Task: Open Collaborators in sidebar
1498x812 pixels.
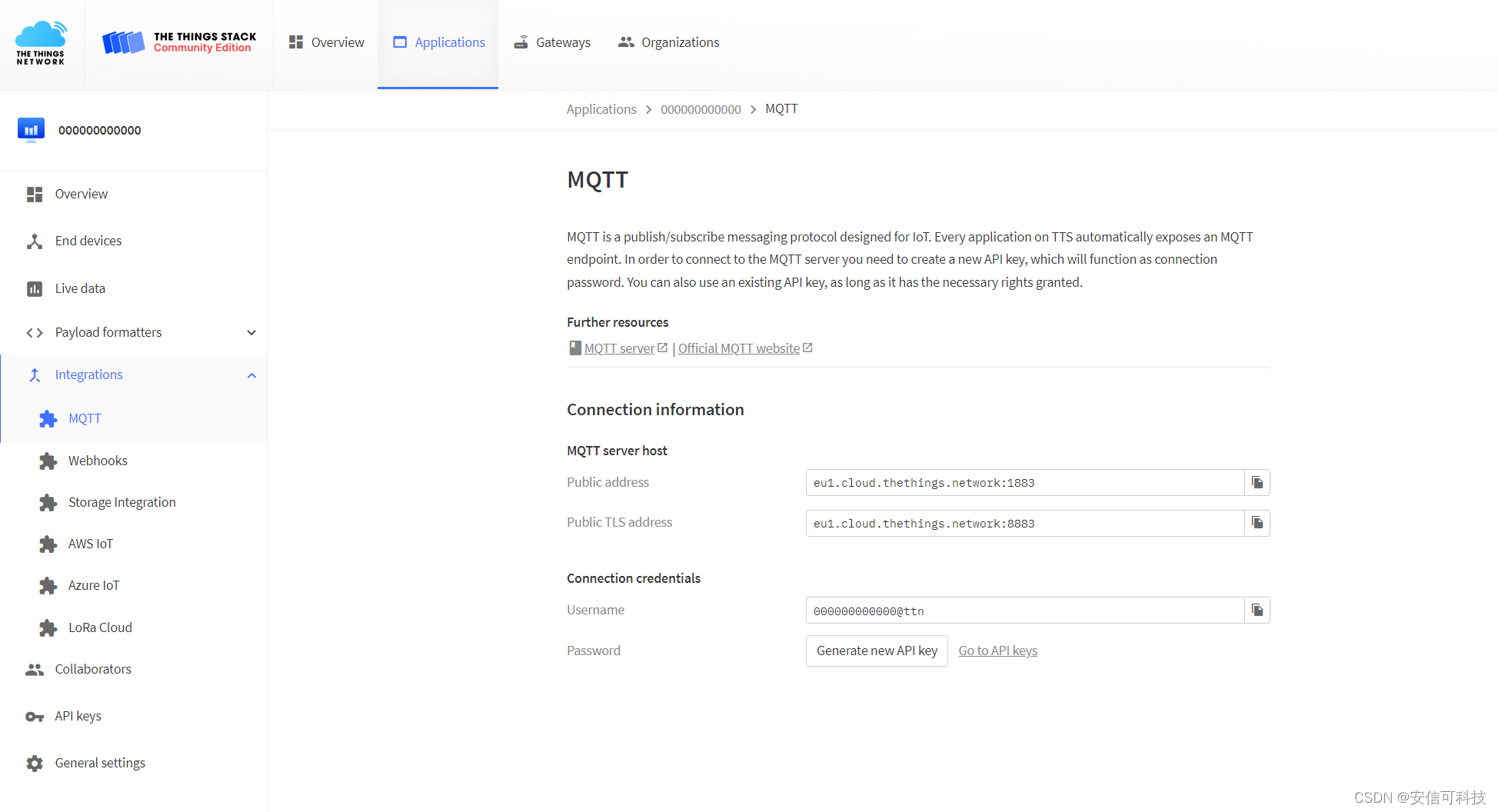Action: (x=134, y=669)
